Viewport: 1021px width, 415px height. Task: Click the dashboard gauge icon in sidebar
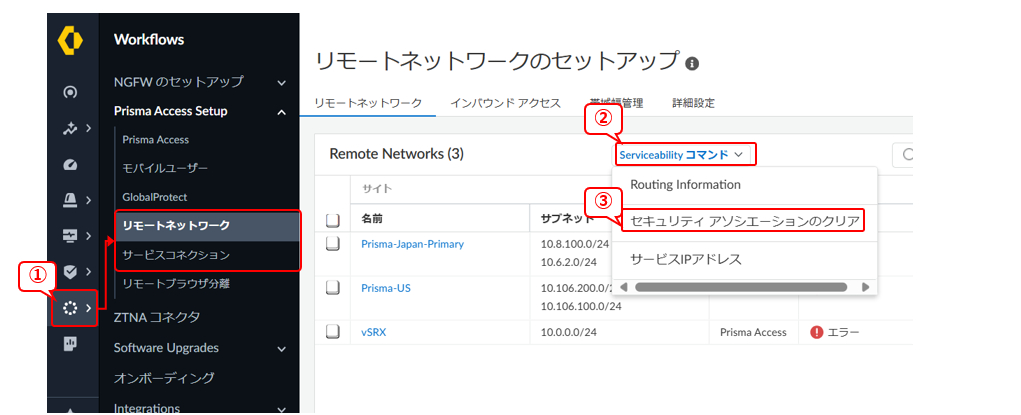pos(70,164)
